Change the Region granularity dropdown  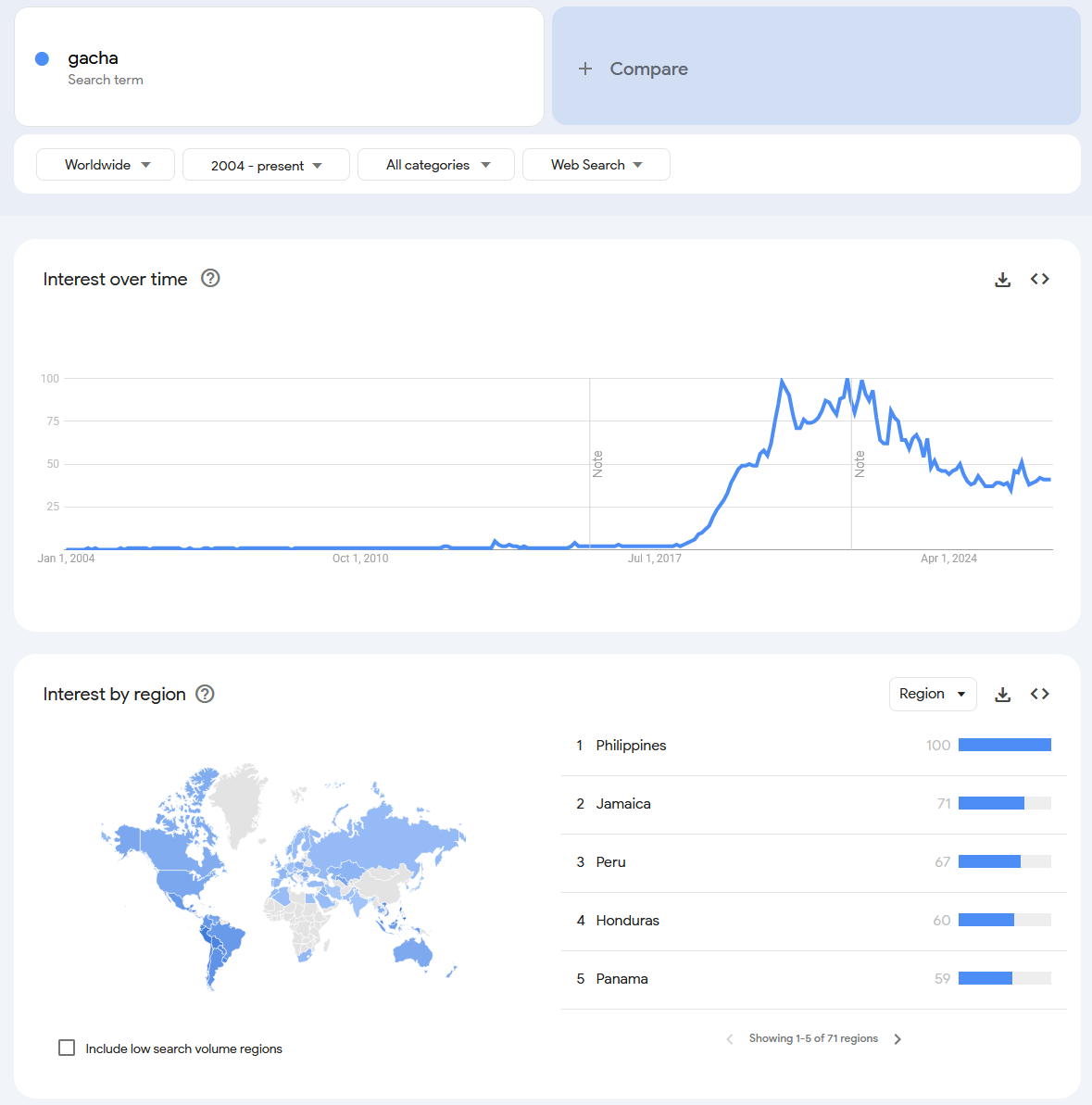pyautogui.click(x=933, y=694)
